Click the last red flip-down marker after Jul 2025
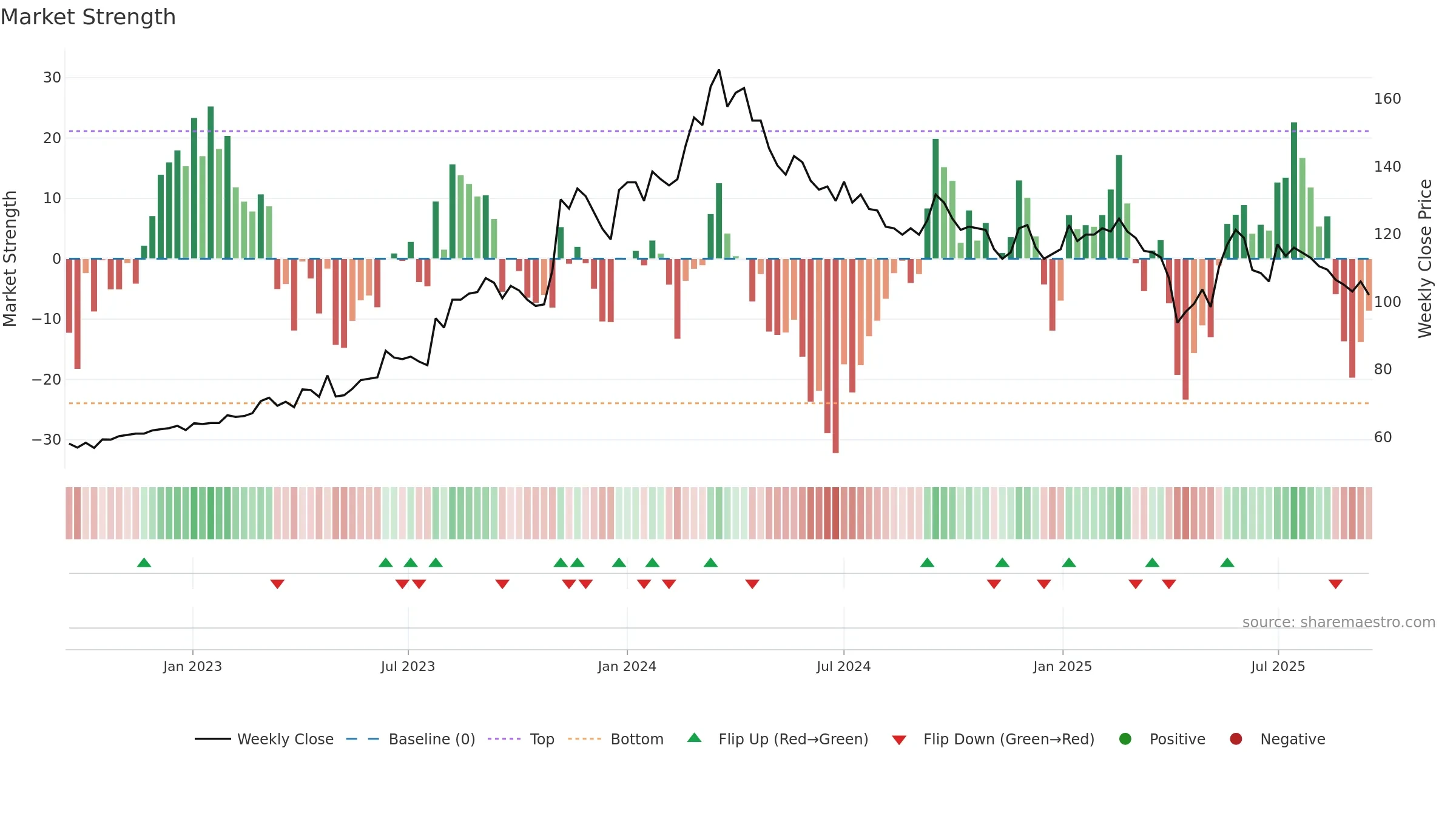This screenshot has width=1456, height=819. (x=1335, y=584)
